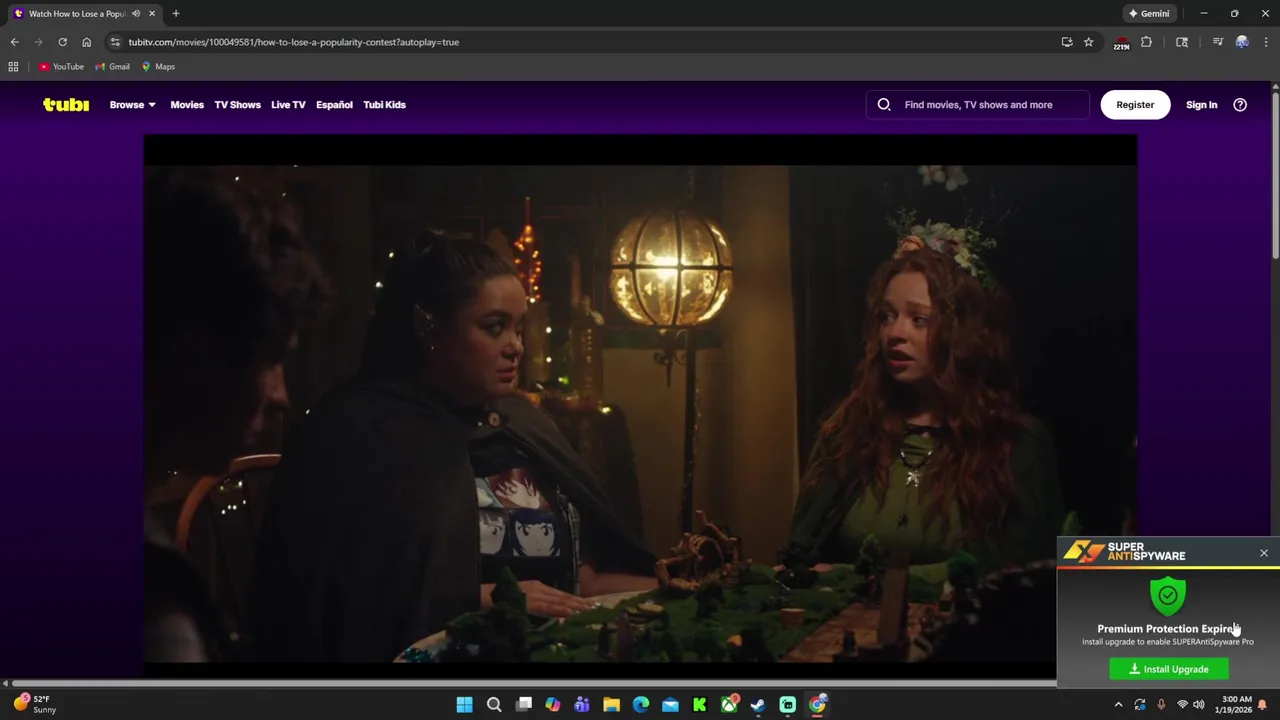The image size is (1280, 720).
Task: Open Windows taskbar search
Action: click(494, 705)
